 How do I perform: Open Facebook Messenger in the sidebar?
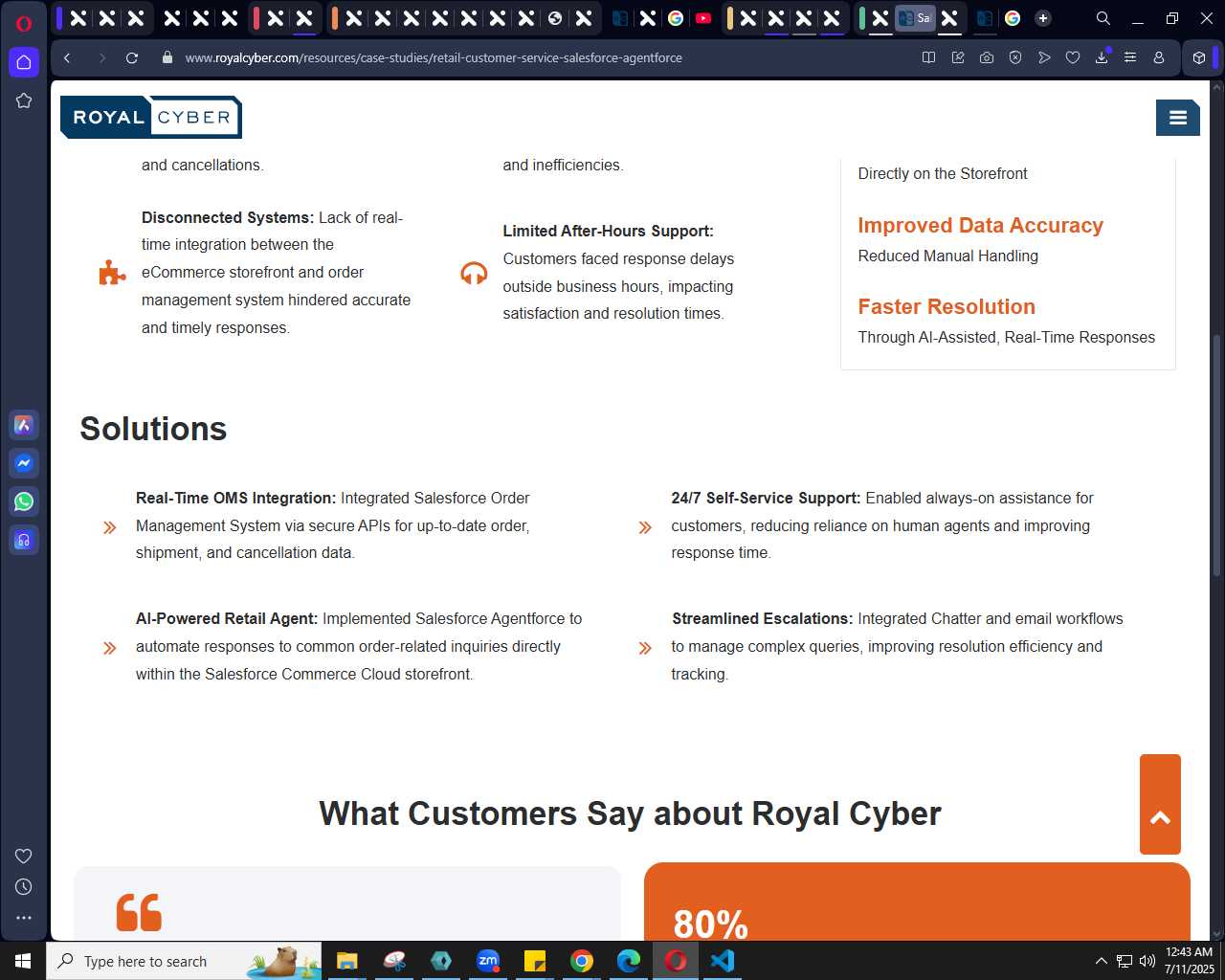click(24, 463)
